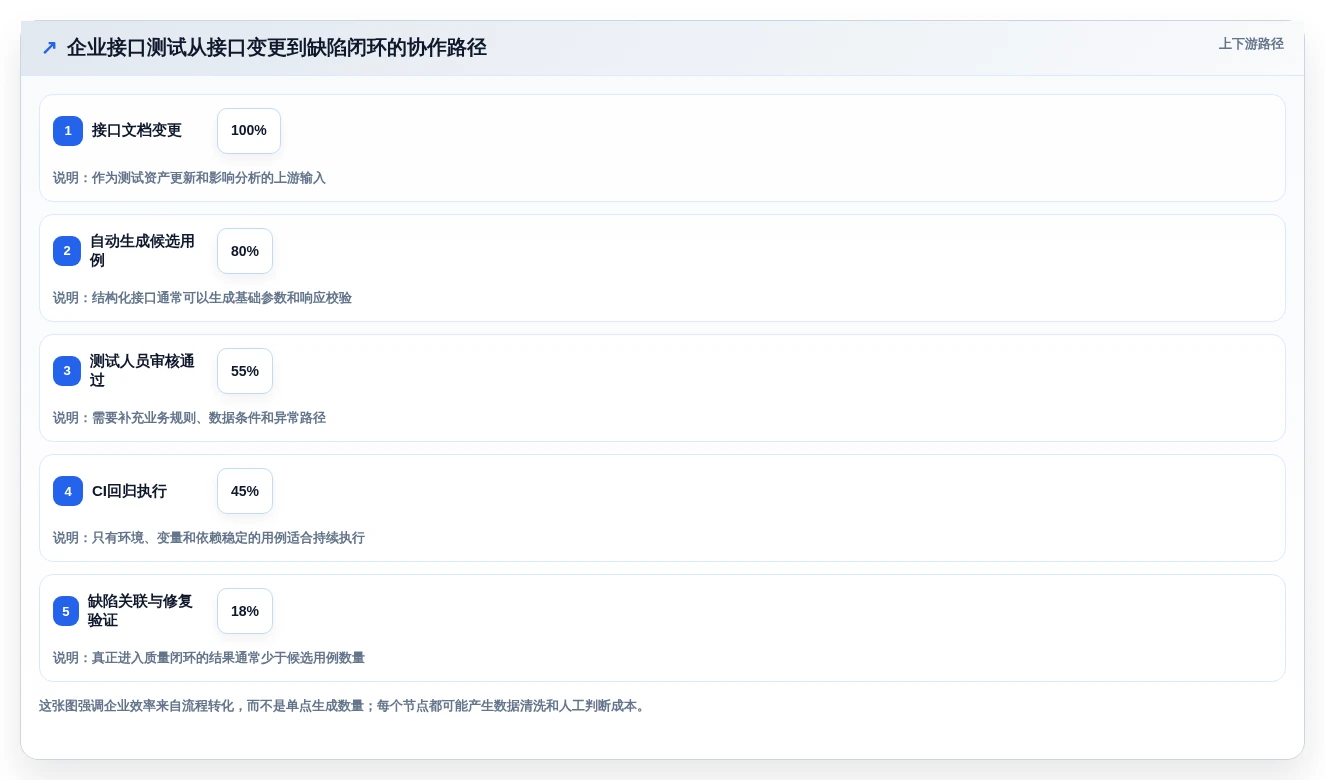Select step number 5 badge

[66, 611]
